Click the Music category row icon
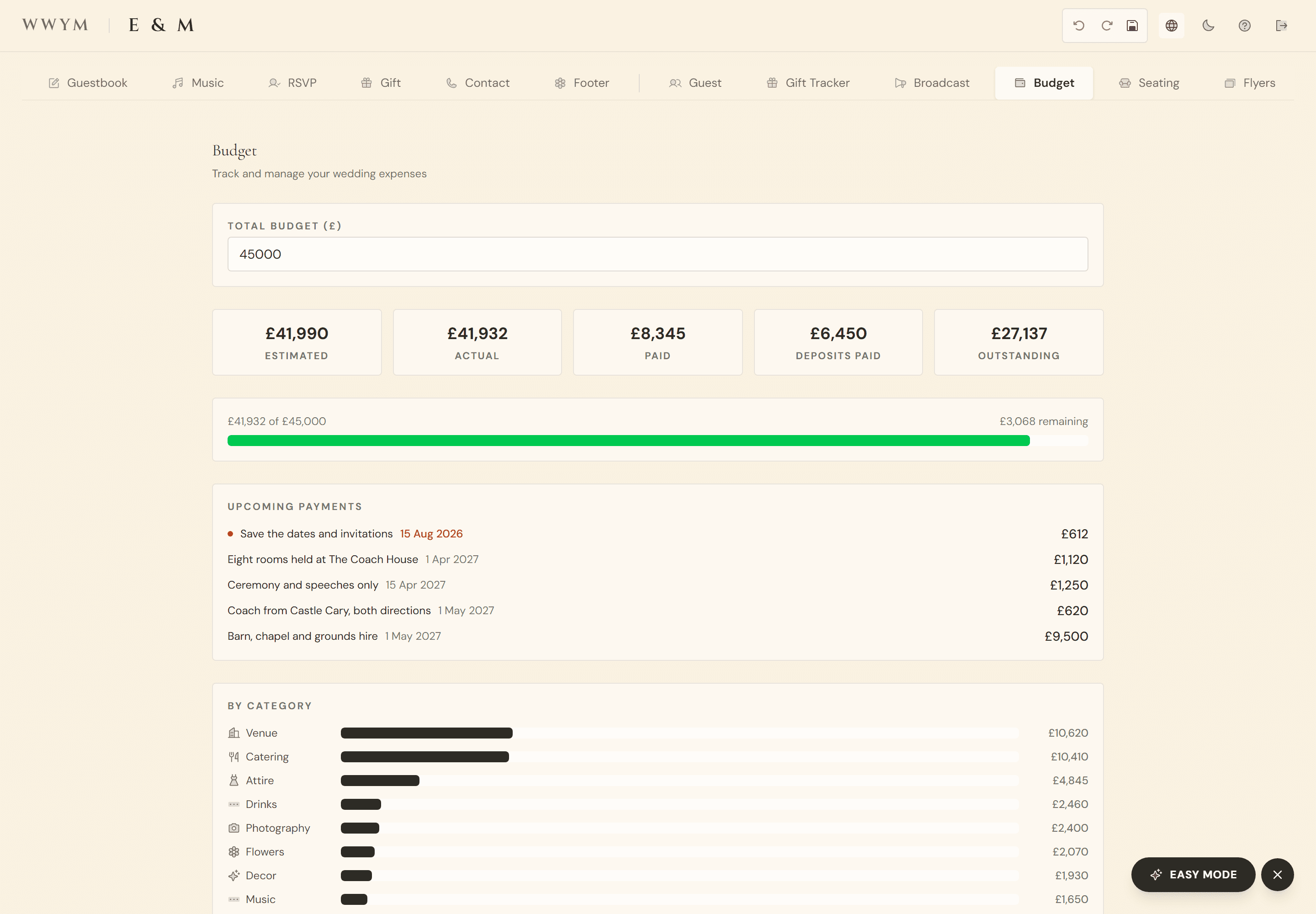Image resolution: width=1316 pixels, height=914 pixels. coord(233,899)
